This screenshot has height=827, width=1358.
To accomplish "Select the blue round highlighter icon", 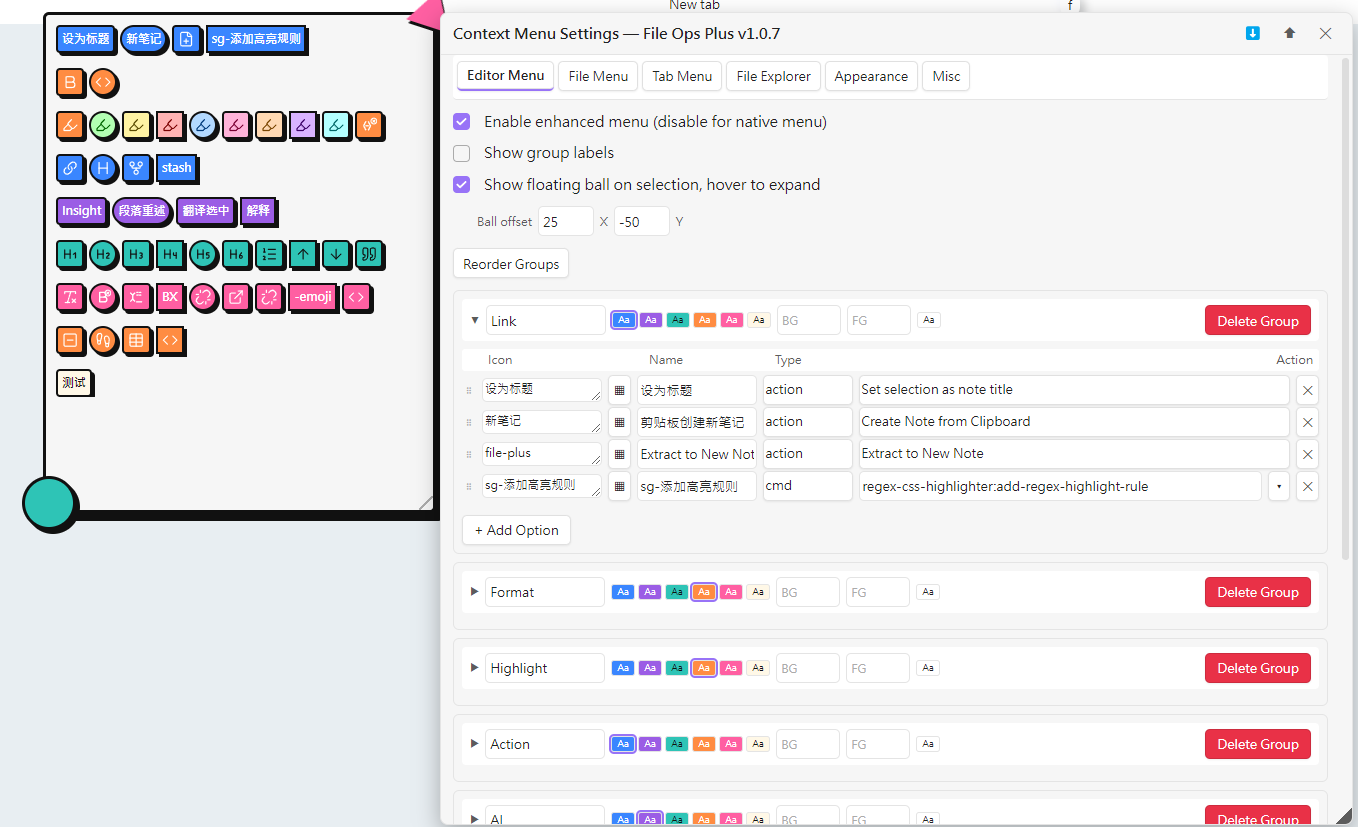I will click(x=203, y=125).
